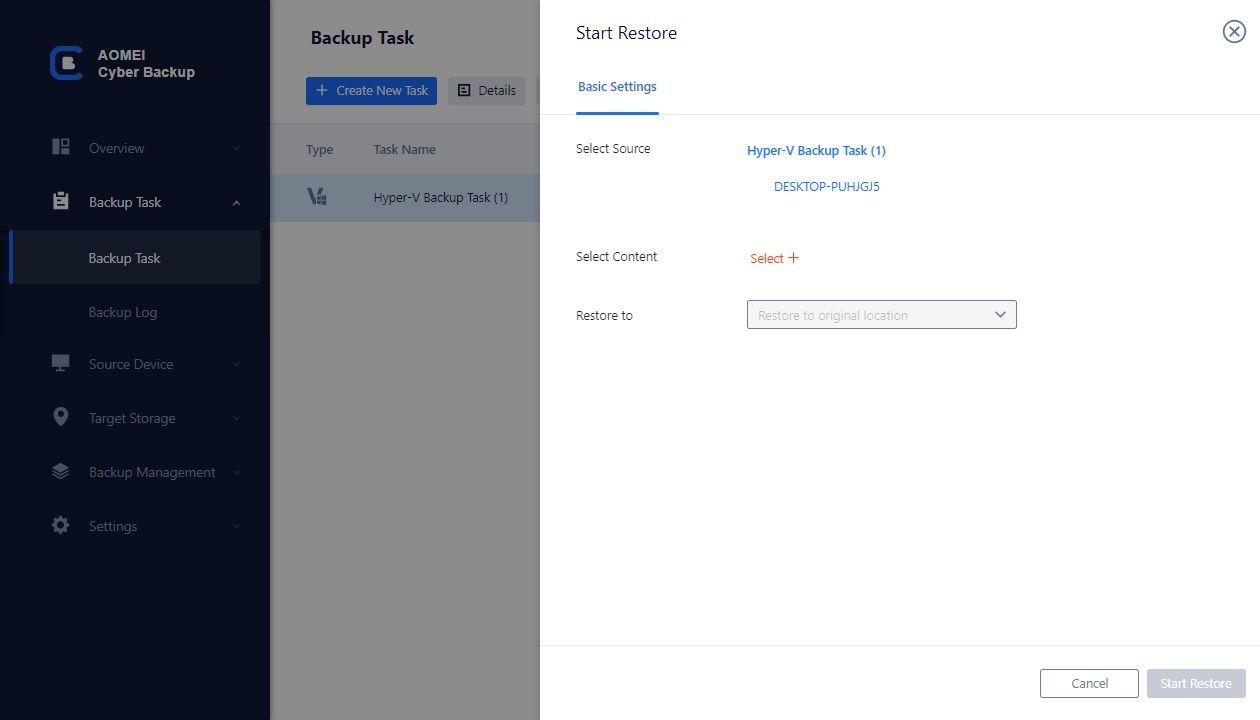Click the Create New Task button

(x=371, y=90)
